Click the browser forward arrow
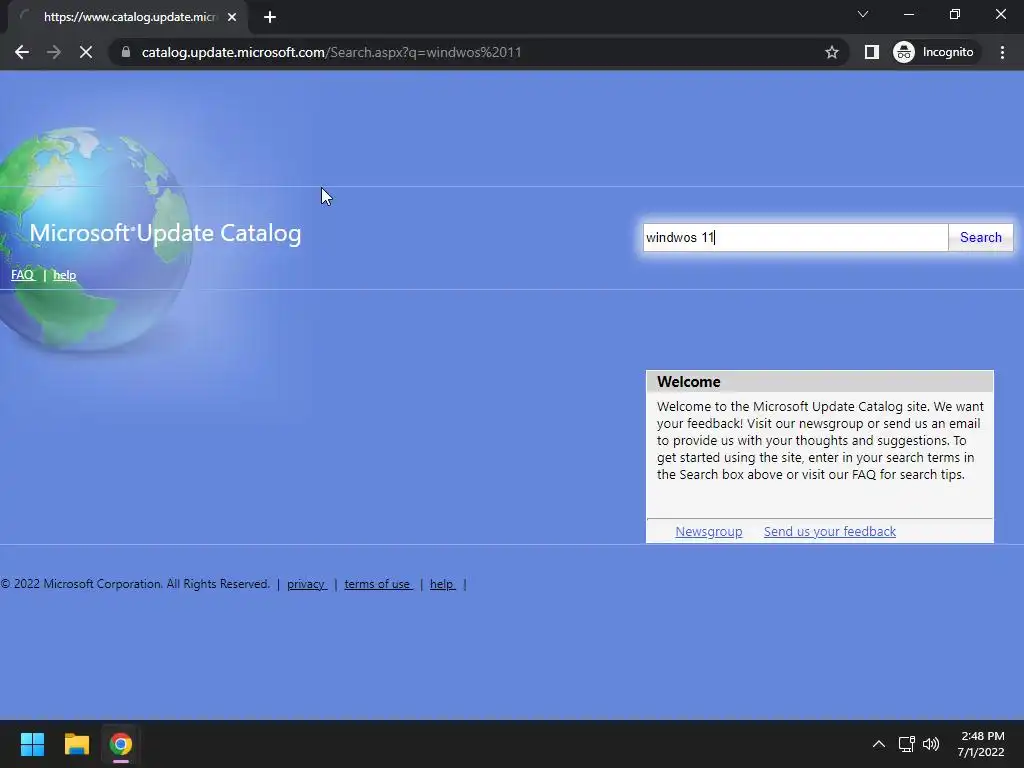Viewport: 1024px width, 768px height. click(54, 52)
